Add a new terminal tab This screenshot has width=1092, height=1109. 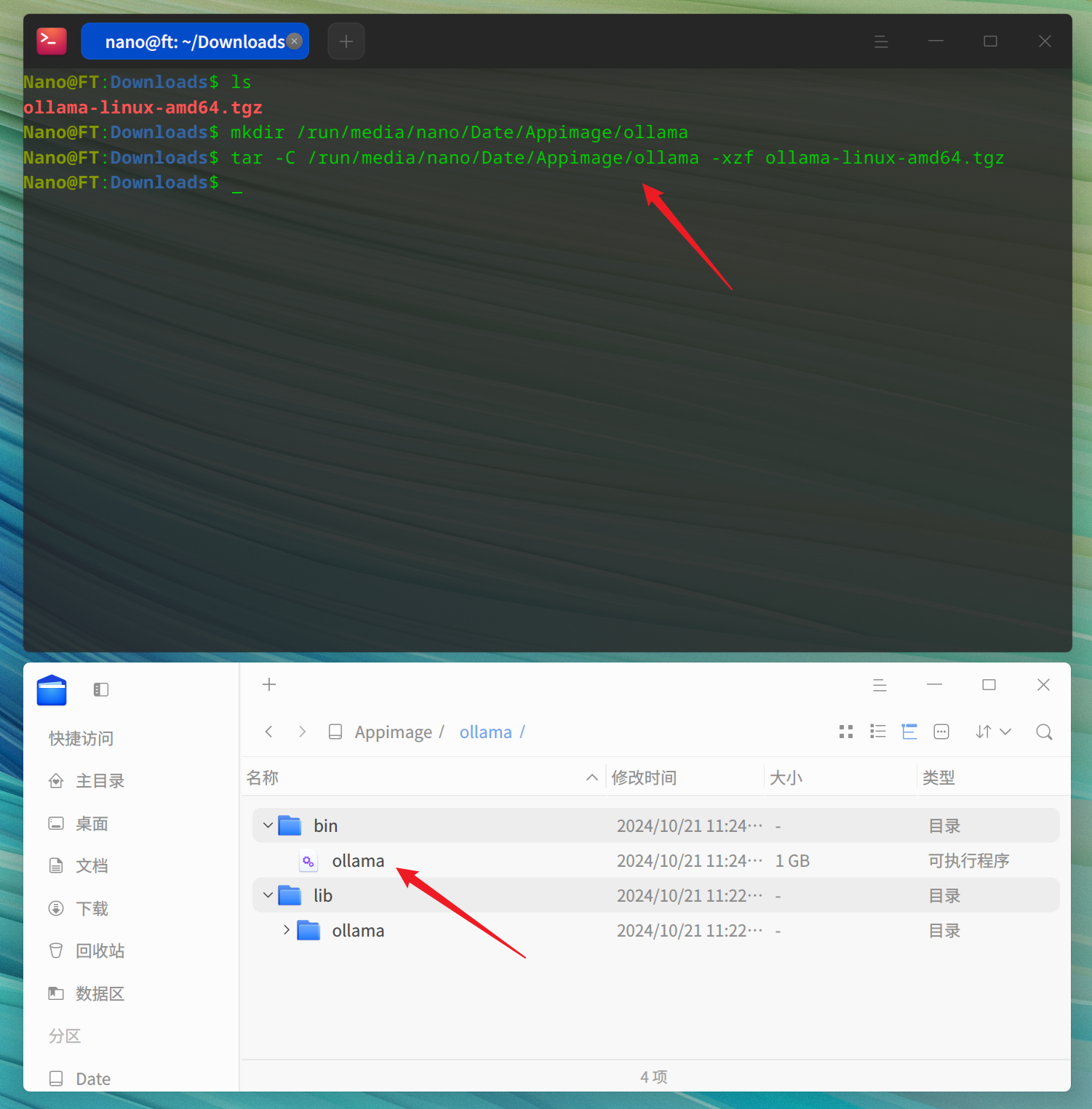(346, 41)
